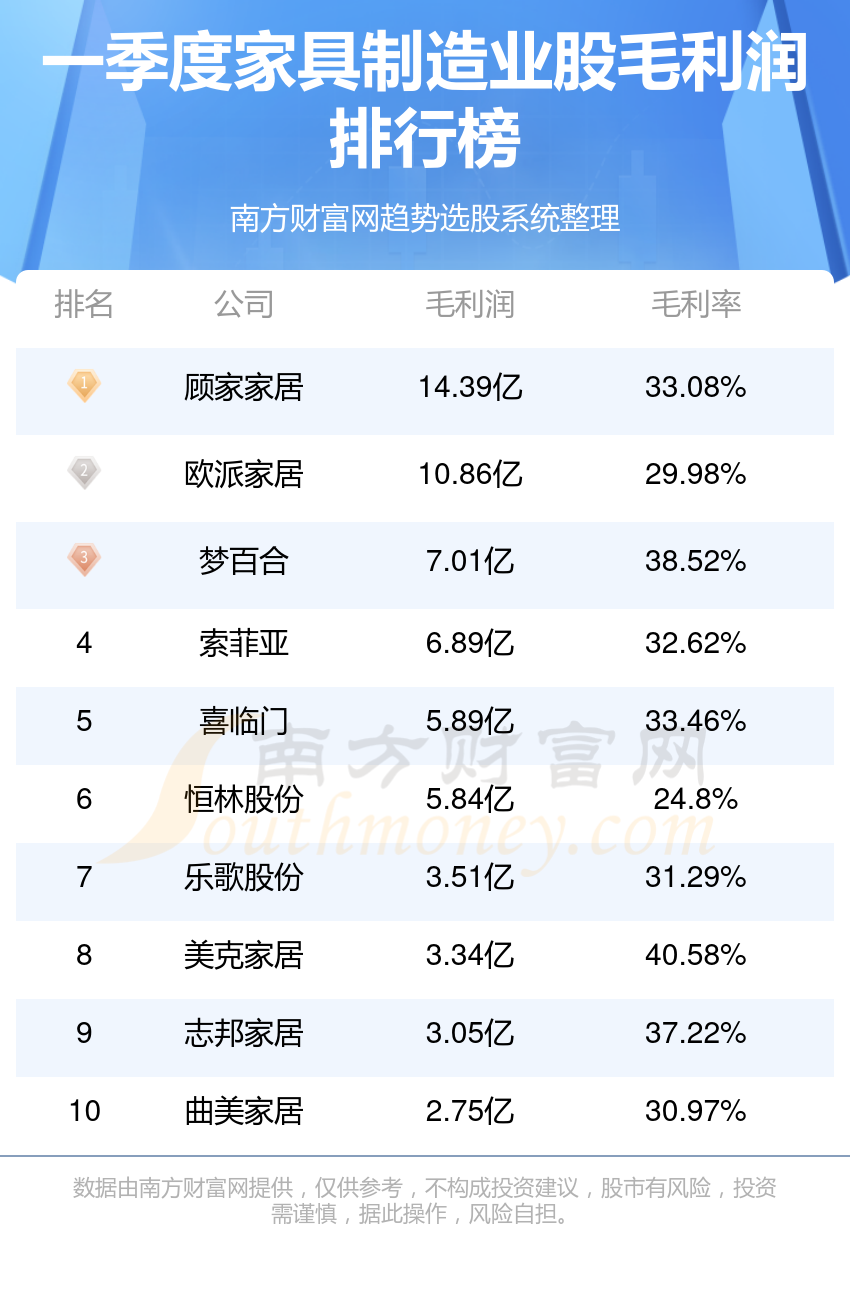Click 梦百合 company name
The image size is (850, 1300).
click(x=244, y=561)
